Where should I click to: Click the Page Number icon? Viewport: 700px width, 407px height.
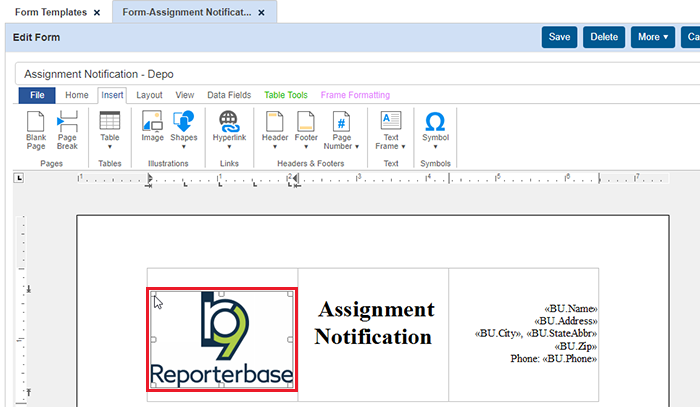pyautogui.click(x=341, y=130)
